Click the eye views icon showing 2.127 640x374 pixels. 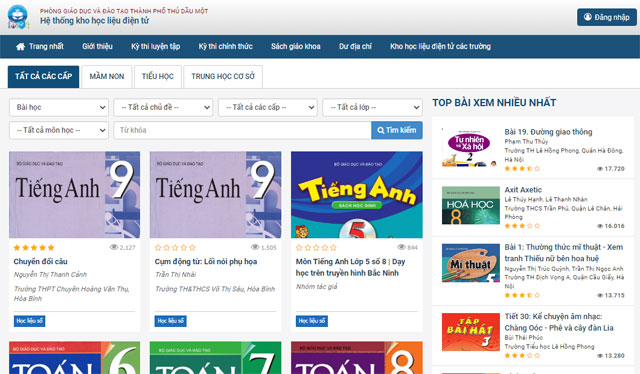pos(114,247)
